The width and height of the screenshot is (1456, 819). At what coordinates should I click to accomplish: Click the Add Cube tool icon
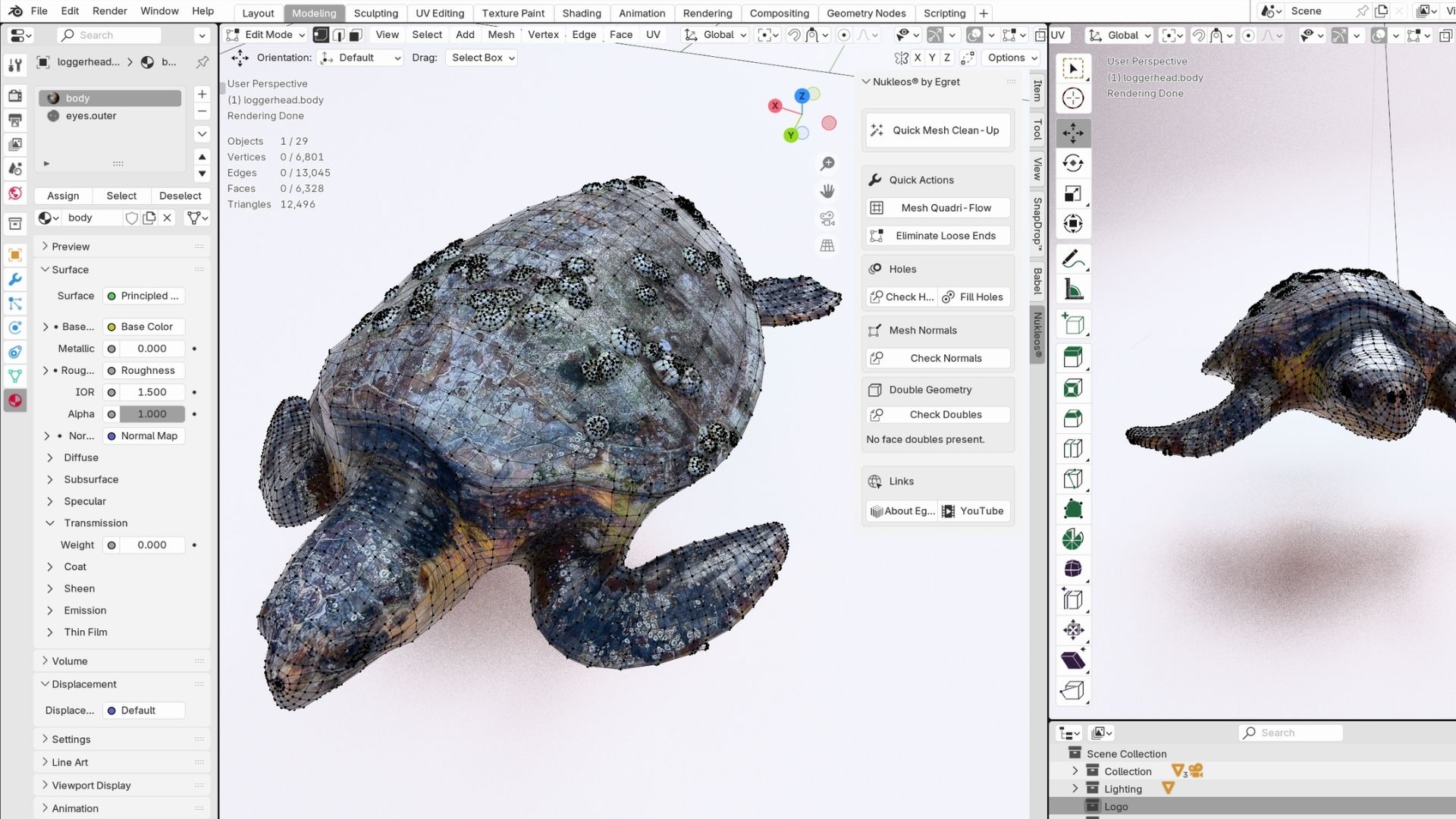1072,325
